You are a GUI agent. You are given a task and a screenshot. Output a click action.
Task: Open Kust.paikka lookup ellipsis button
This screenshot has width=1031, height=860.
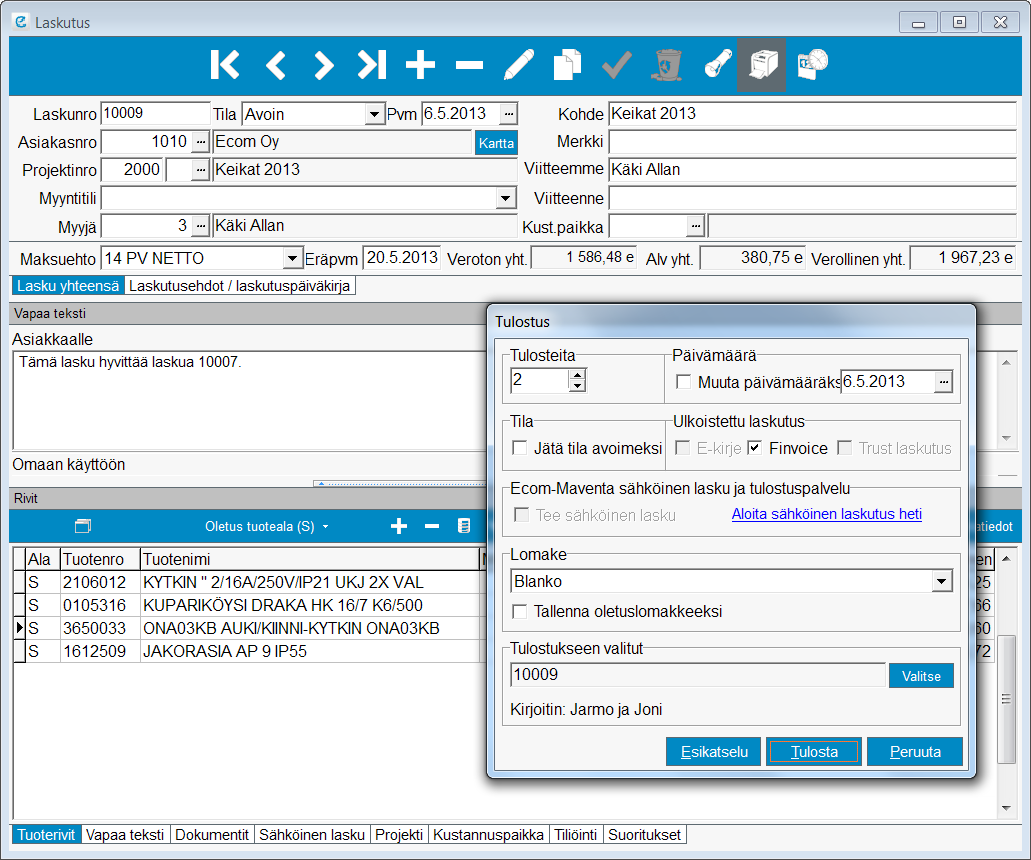pos(696,226)
